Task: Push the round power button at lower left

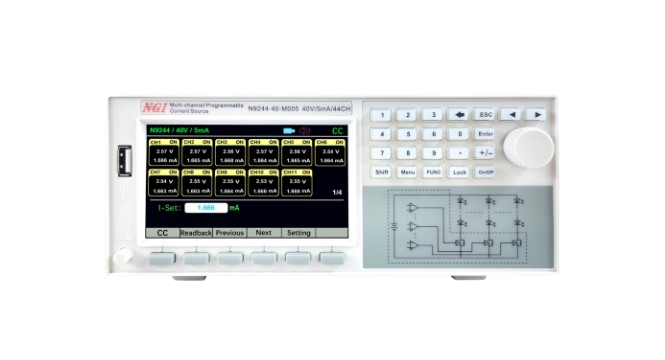Action: pos(123,256)
